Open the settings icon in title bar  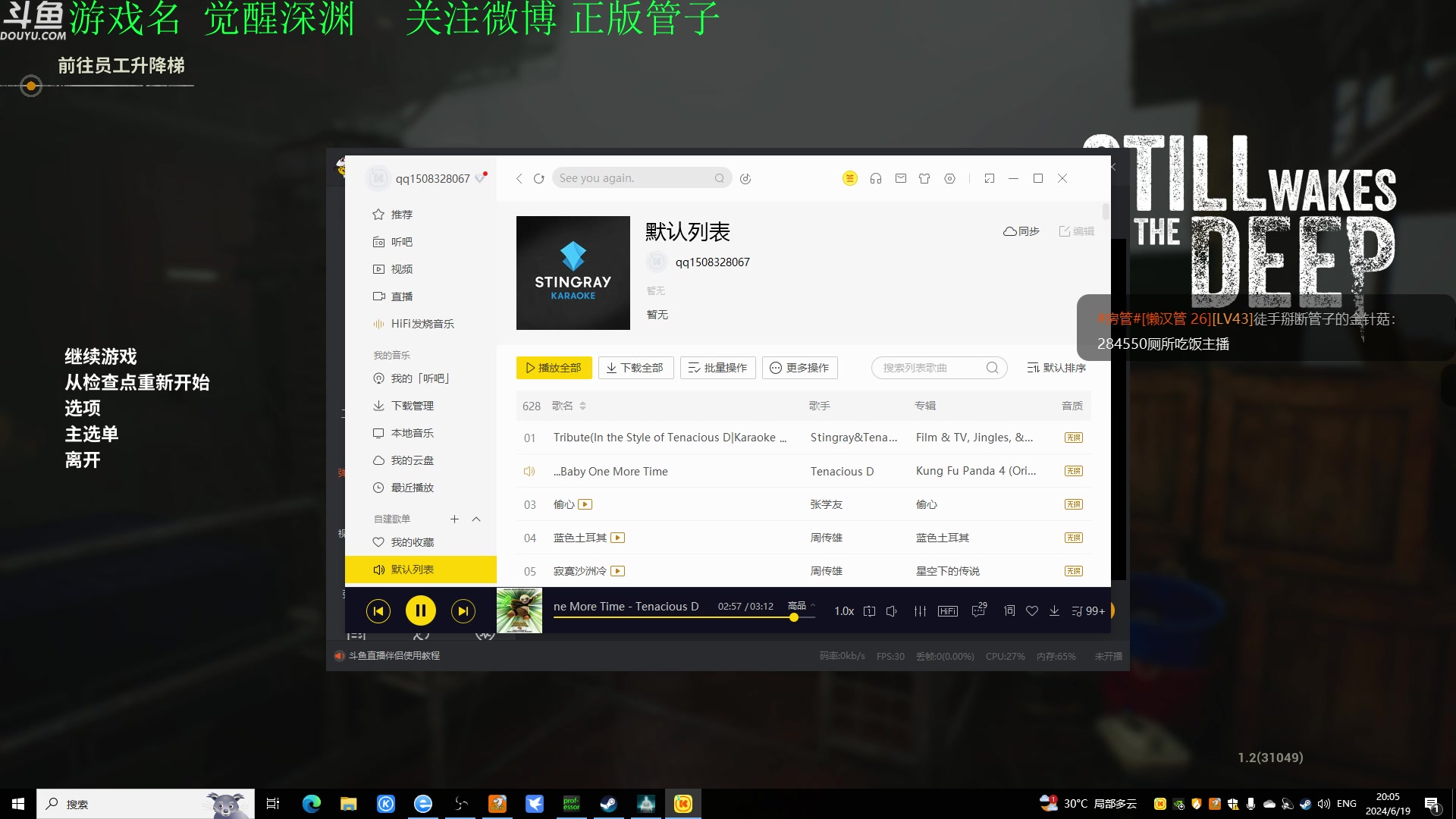point(949,178)
